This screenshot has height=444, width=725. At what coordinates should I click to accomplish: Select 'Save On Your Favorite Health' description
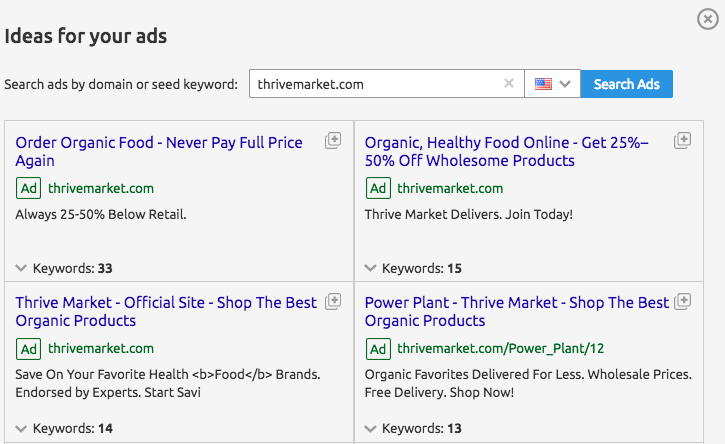168,383
